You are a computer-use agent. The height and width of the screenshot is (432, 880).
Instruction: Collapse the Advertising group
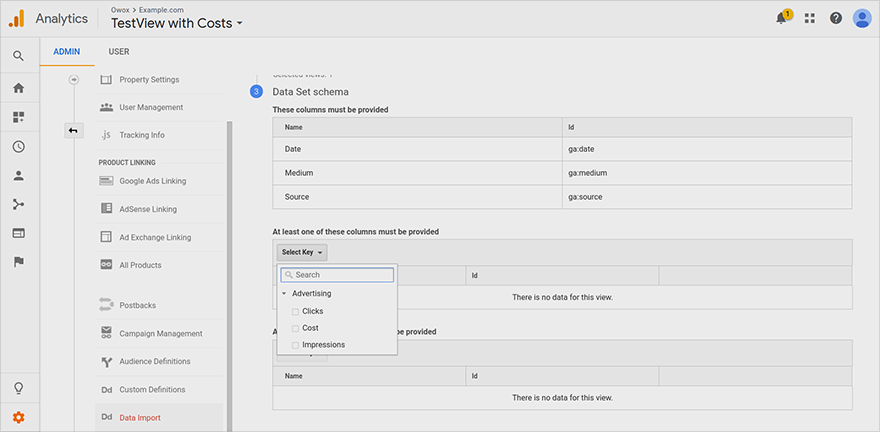pyautogui.click(x=285, y=294)
